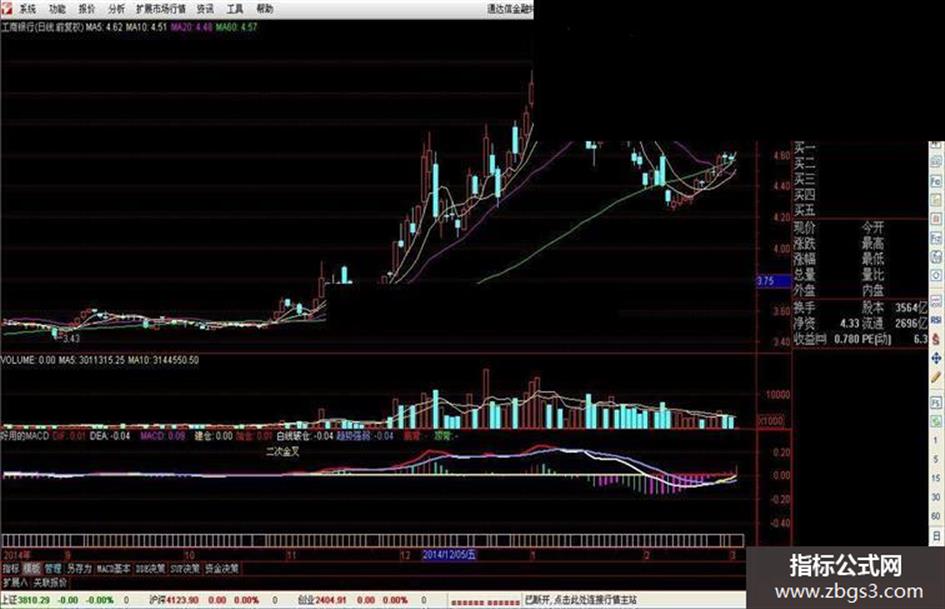
Task: Click the 现价 field label
Action: tap(805, 228)
